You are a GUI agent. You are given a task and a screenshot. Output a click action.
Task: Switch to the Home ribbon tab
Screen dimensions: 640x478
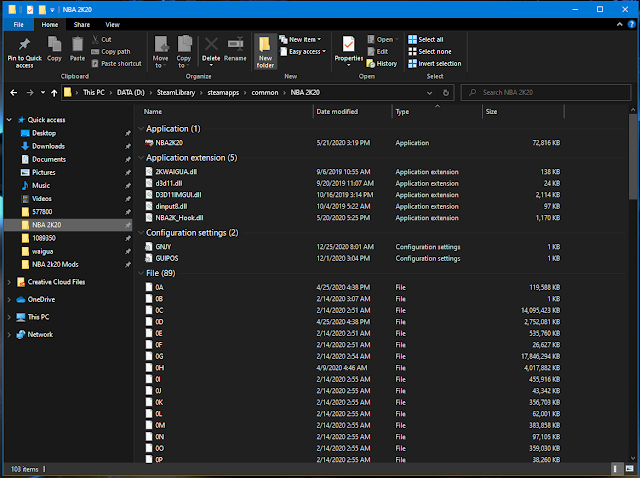49,24
